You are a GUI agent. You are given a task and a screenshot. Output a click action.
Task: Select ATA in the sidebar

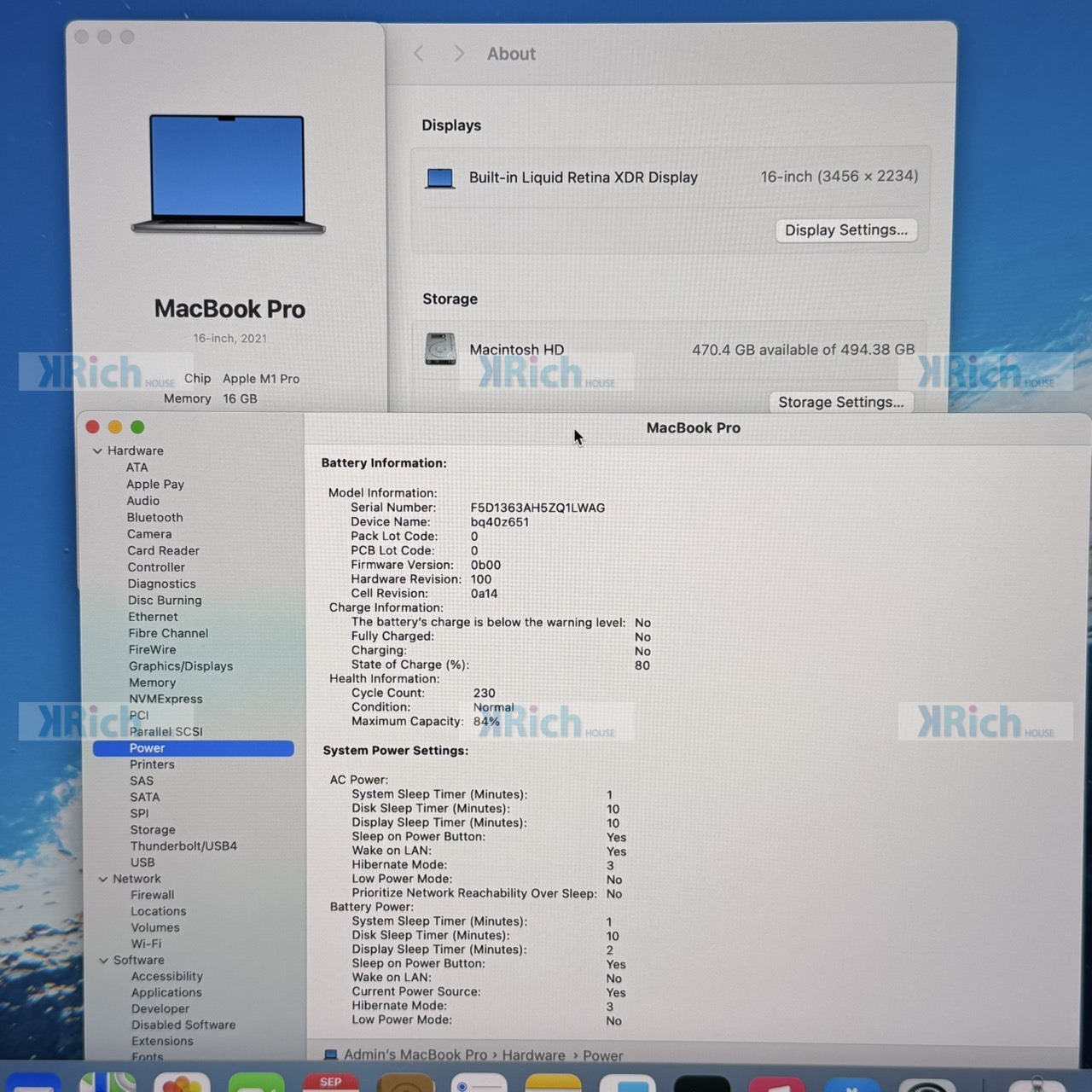coord(137,468)
